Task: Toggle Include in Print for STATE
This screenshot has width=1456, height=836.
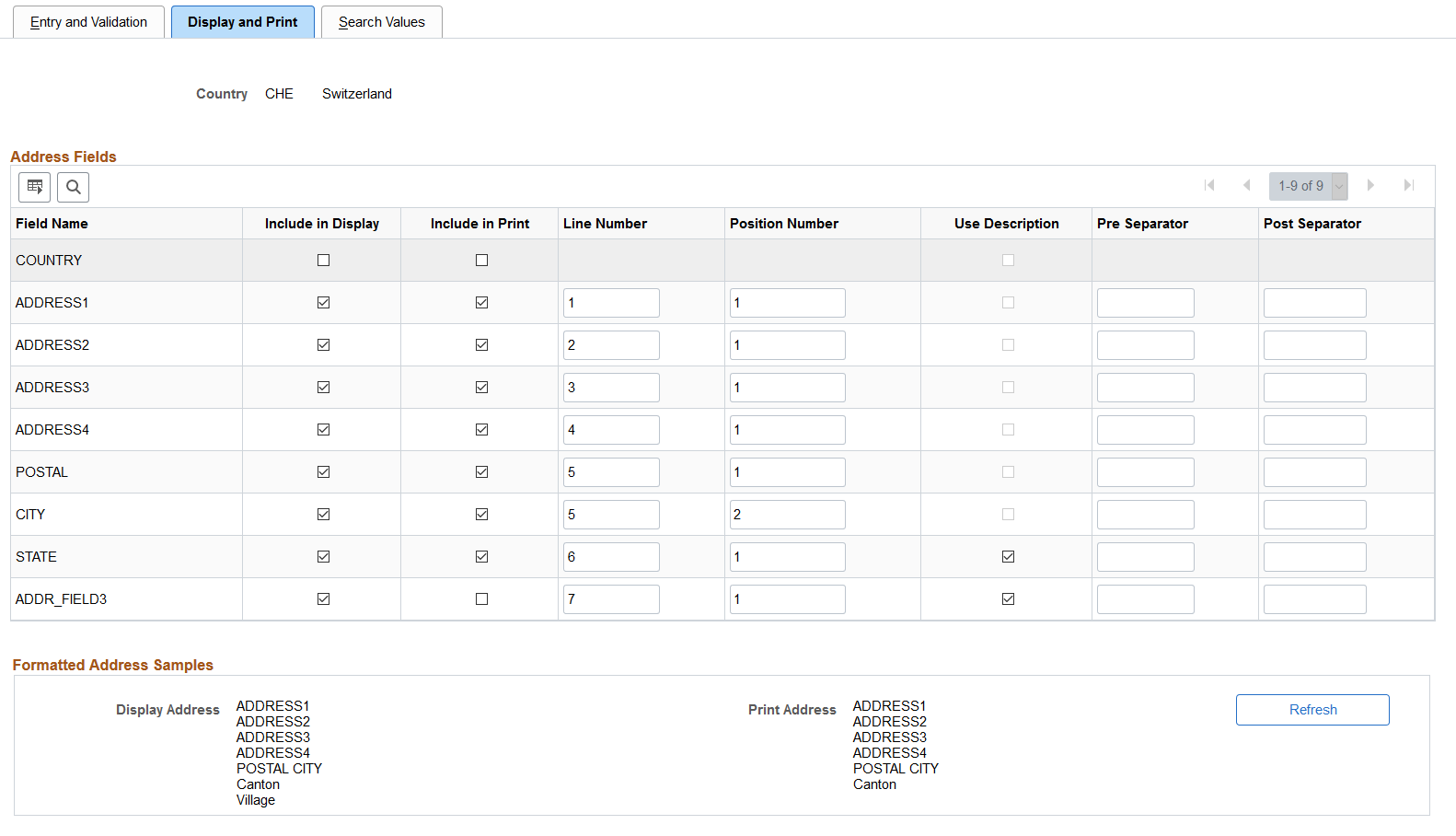Action: click(481, 557)
